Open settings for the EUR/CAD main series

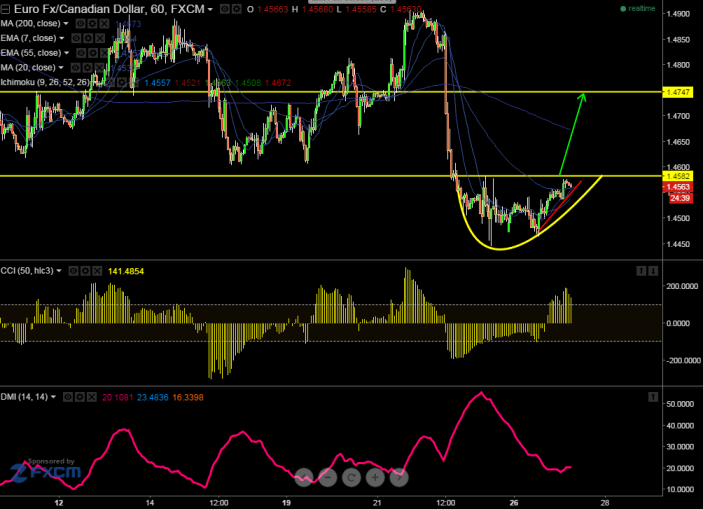click(x=236, y=9)
